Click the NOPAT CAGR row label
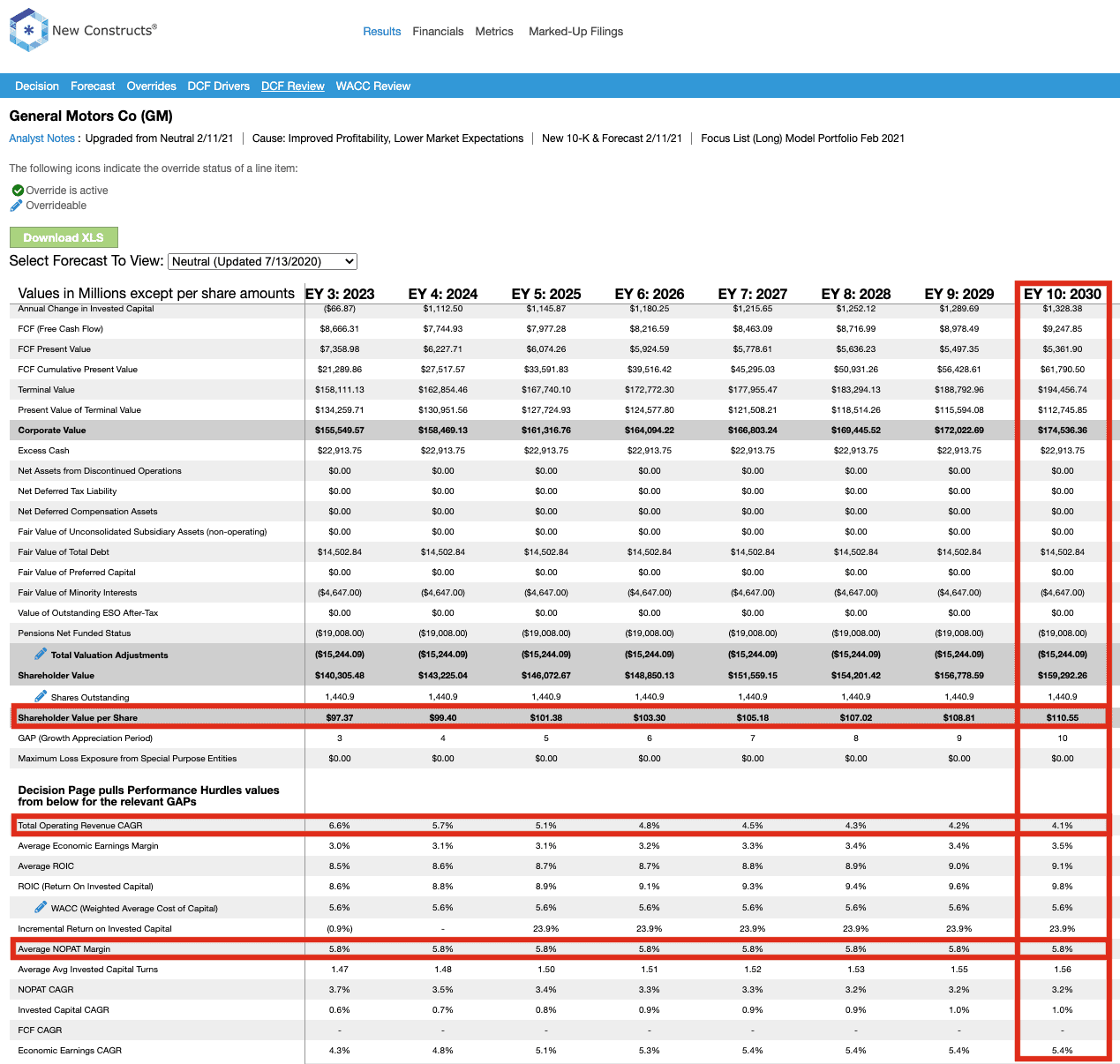 pyautogui.click(x=46, y=990)
